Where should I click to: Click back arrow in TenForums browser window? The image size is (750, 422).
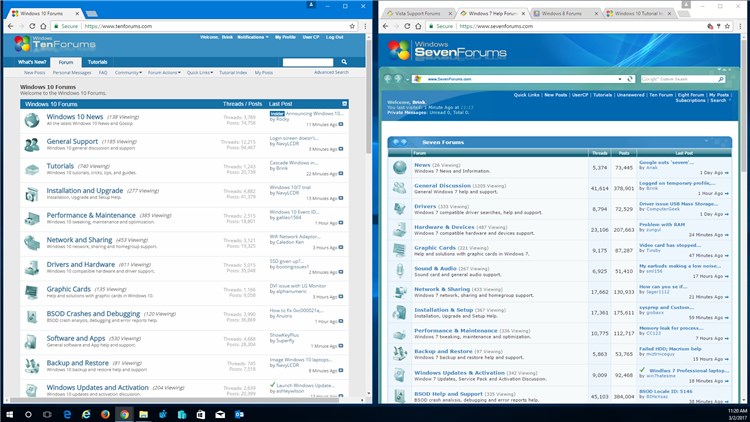(11, 26)
